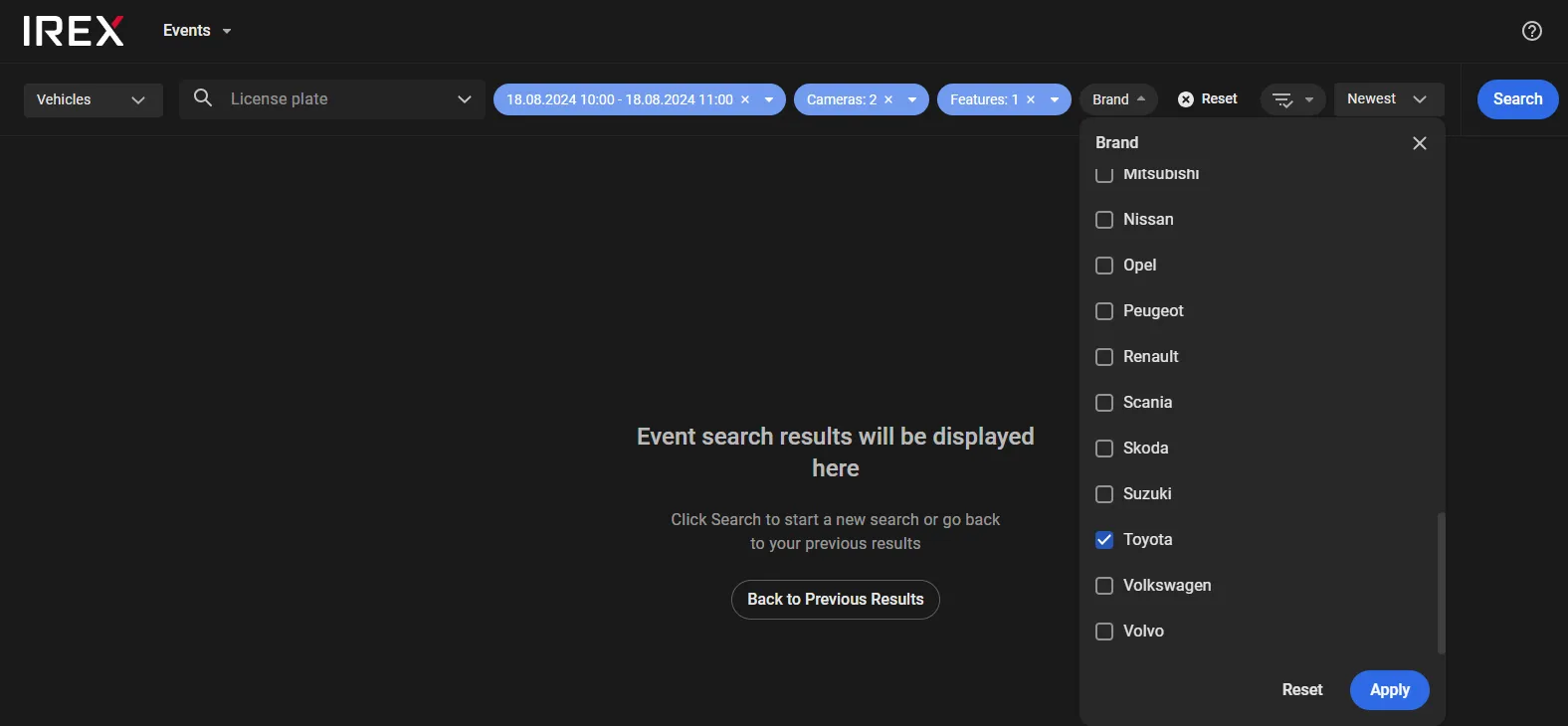1568x726 pixels.
Task: Select the Volvo brand checkbox
Action: (1104, 632)
